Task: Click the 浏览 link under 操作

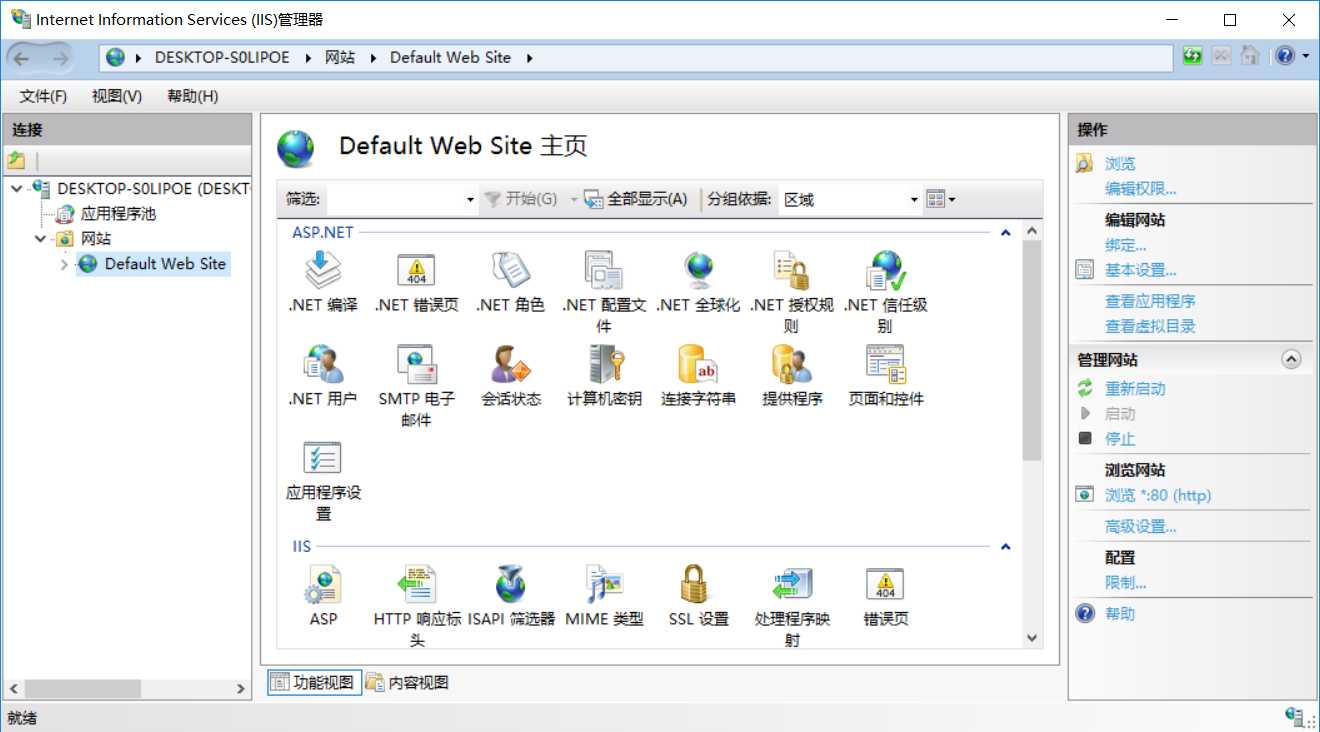Action: click(x=1120, y=164)
